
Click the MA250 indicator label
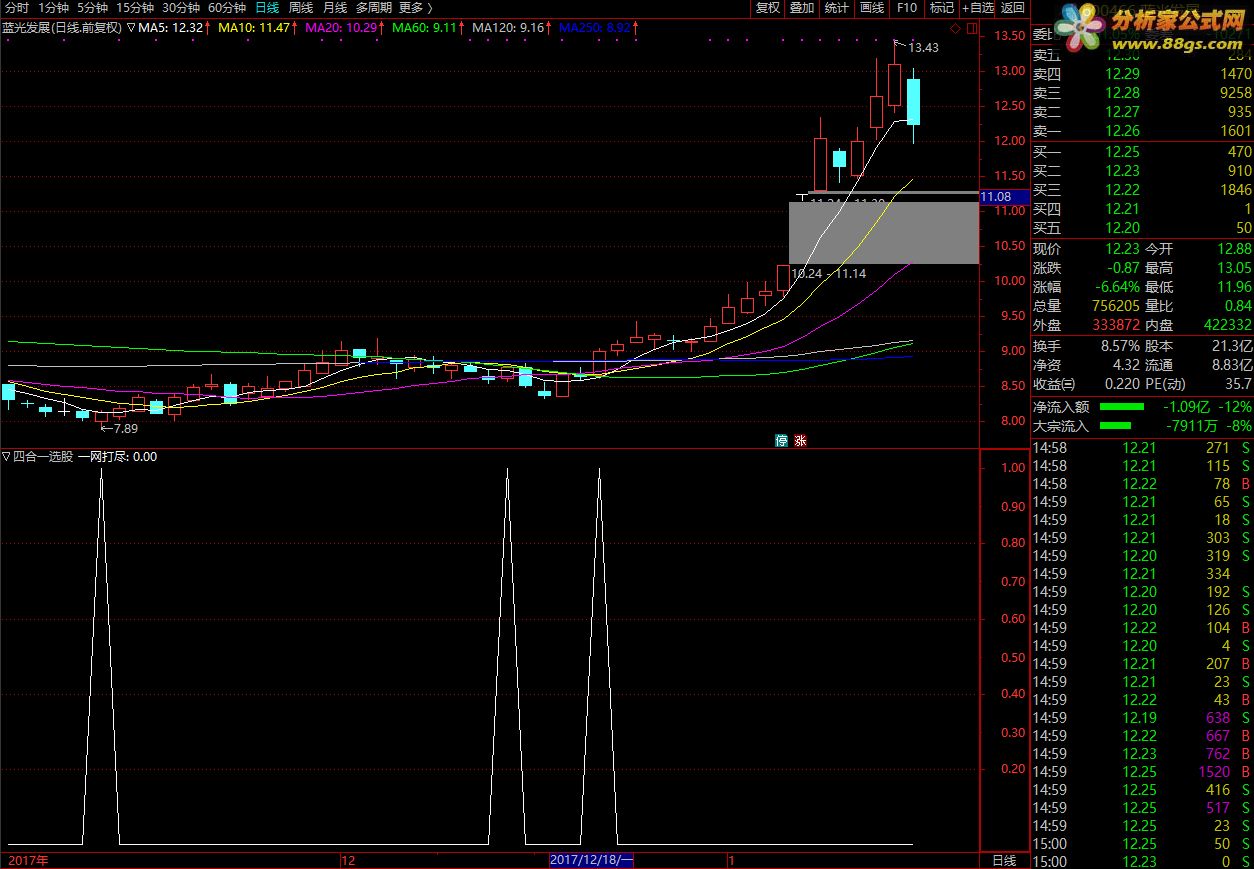click(595, 27)
